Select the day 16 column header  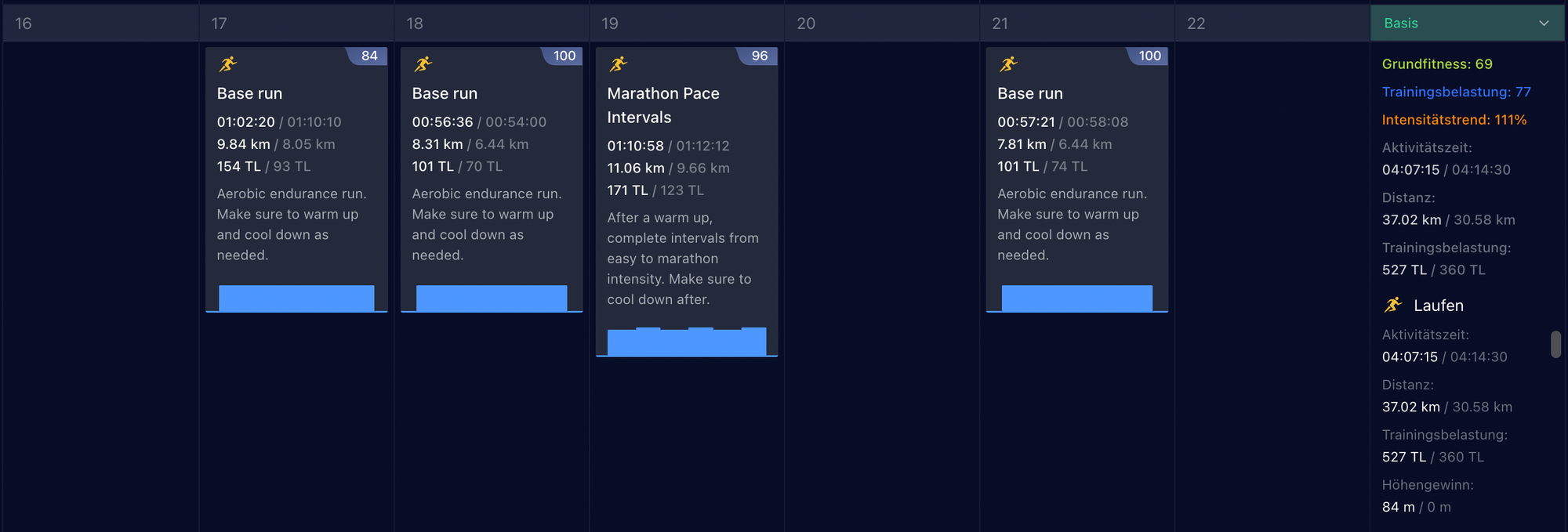(x=100, y=24)
